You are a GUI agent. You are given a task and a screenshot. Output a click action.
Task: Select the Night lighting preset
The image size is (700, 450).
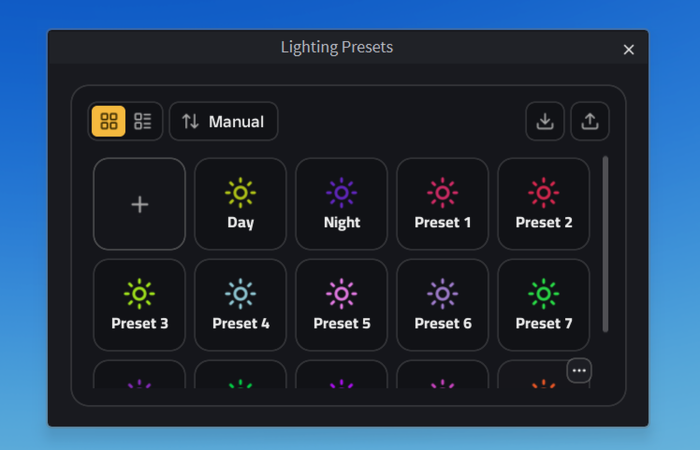[x=342, y=204]
